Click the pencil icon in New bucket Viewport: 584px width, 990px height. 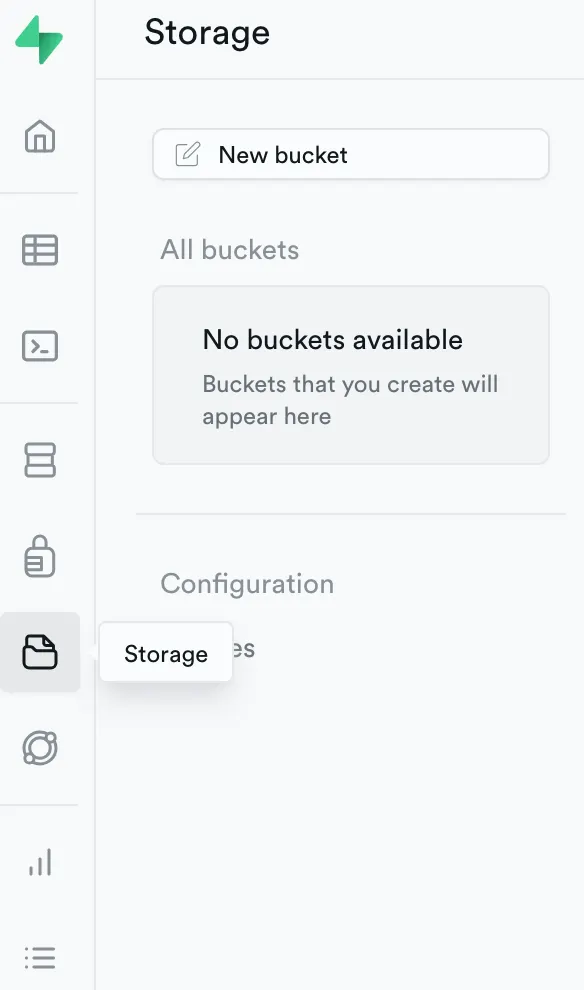coord(187,154)
